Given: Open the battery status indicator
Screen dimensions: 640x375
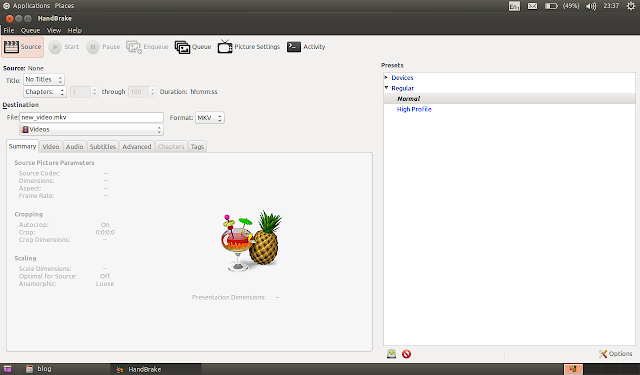Looking at the screenshot, I should click(x=551, y=6).
